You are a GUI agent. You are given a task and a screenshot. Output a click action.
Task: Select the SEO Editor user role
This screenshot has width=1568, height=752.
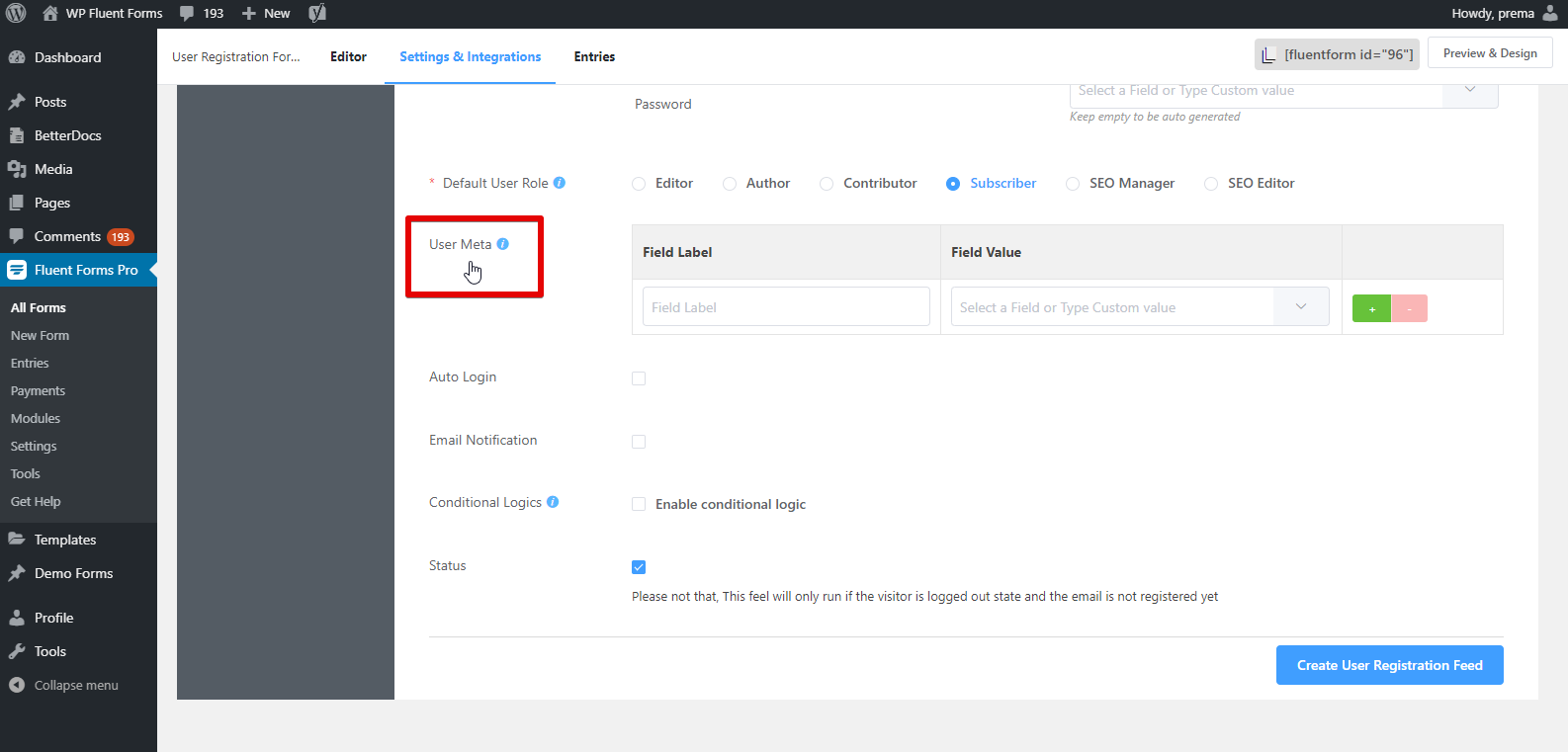[1211, 184]
